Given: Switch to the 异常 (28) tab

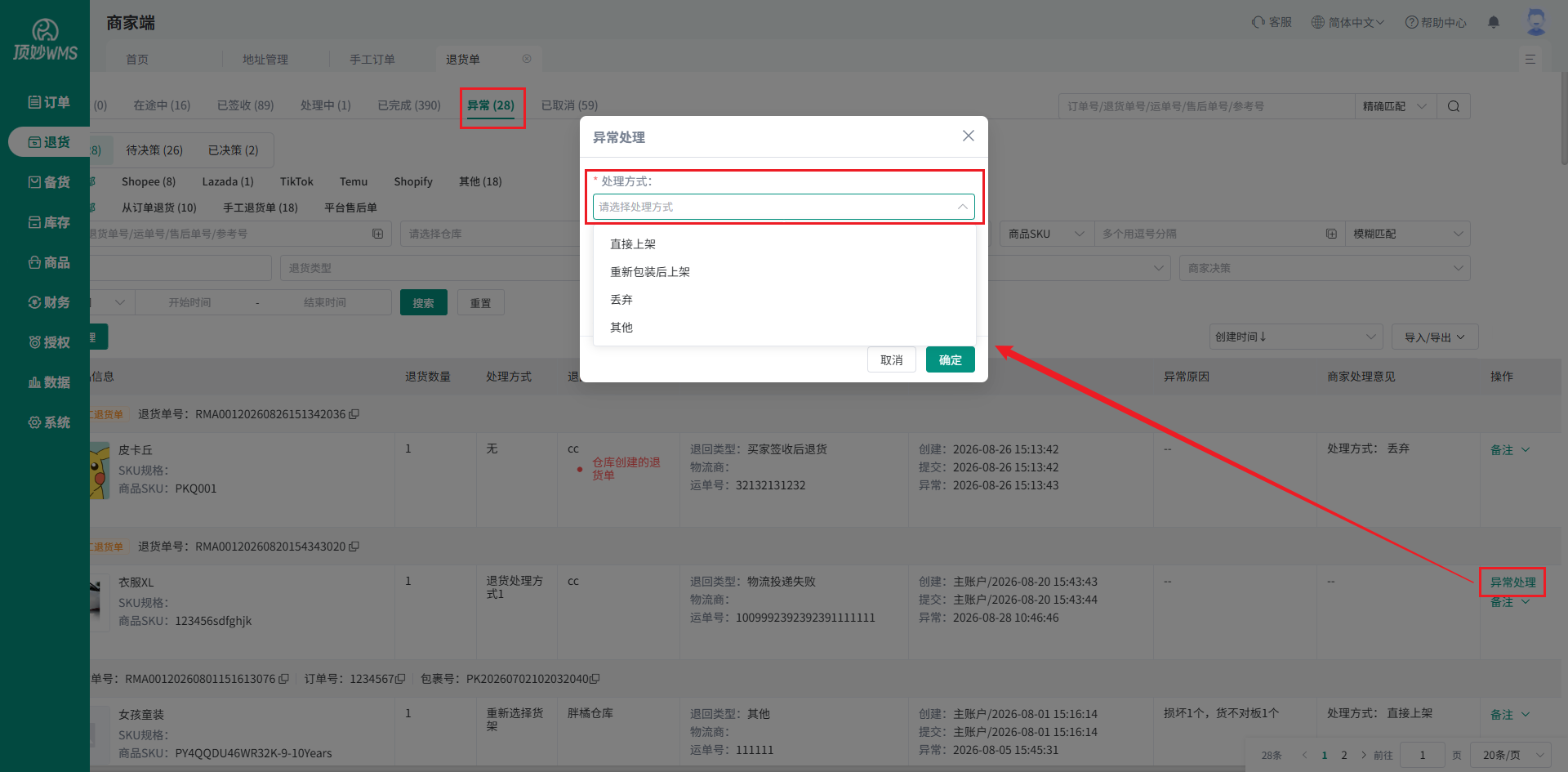Looking at the screenshot, I should (491, 105).
